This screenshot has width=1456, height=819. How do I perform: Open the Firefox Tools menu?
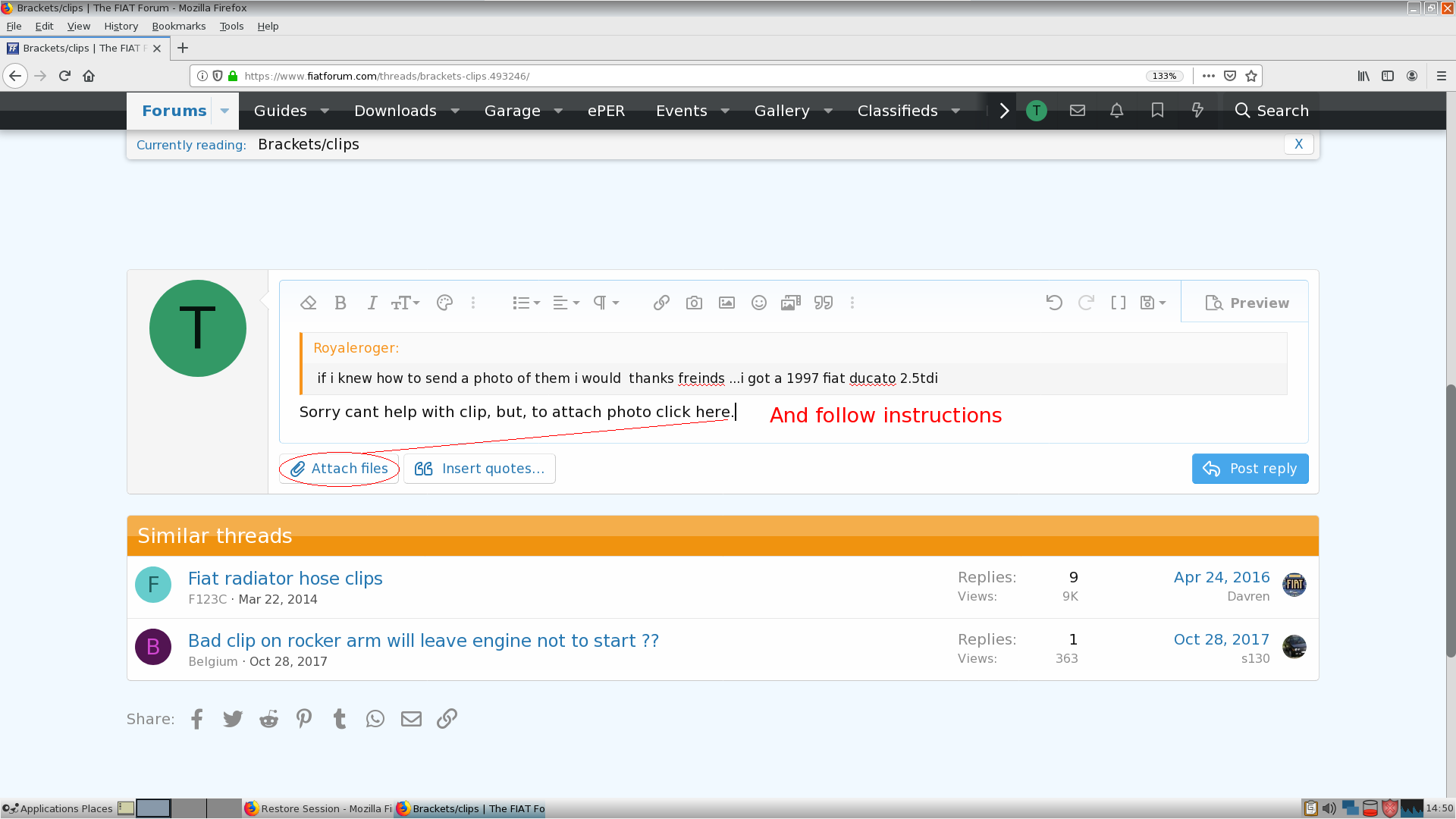pyautogui.click(x=231, y=26)
